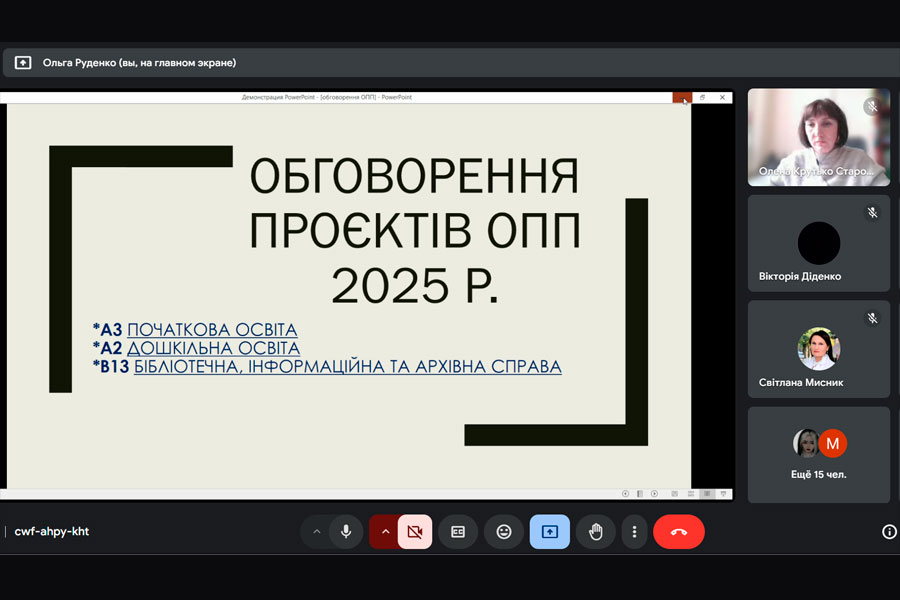
Task: Open the А2 Дошкільна освіта link
Action: (213, 348)
